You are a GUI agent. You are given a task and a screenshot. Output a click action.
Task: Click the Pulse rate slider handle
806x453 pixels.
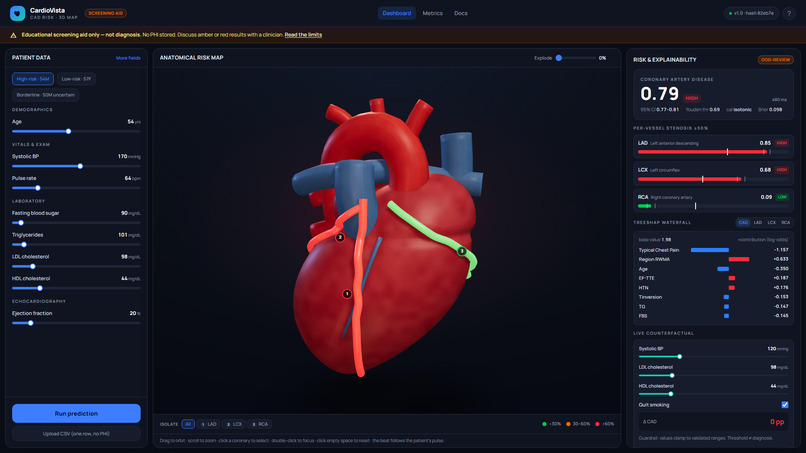(x=38, y=188)
